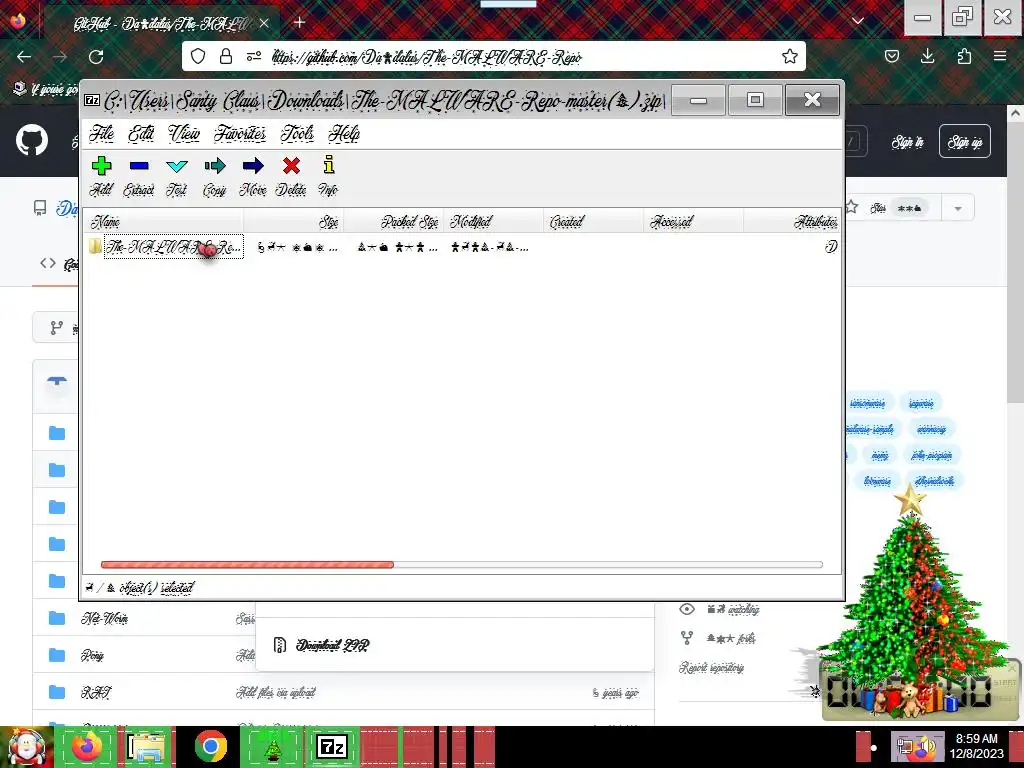This screenshot has width=1024, height=768.
Task: Open the Pocket save icon in Firefox
Action: tap(891, 57)
